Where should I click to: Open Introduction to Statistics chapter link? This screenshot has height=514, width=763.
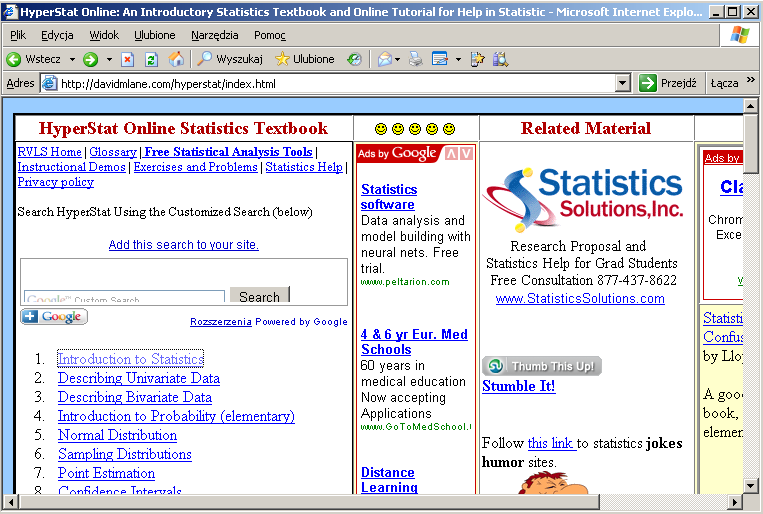[x=130, y=359]
